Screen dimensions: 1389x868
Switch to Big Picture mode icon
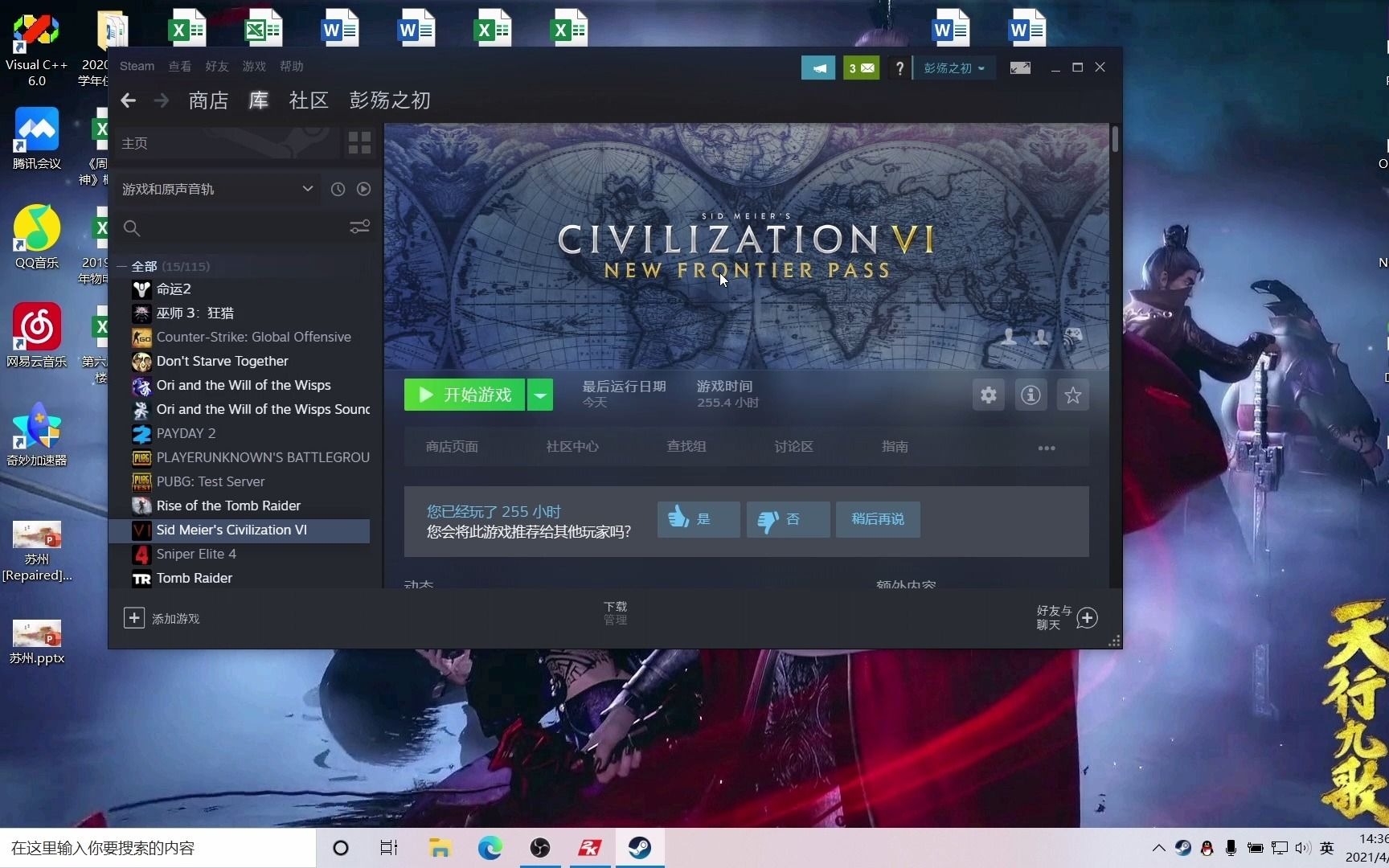[x=1020, y=68]
